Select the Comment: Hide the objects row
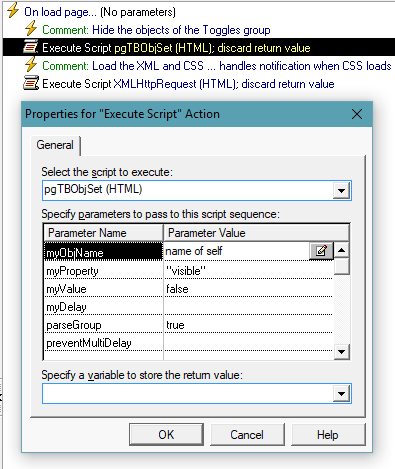395x469 pixels. tap(148, 30)
